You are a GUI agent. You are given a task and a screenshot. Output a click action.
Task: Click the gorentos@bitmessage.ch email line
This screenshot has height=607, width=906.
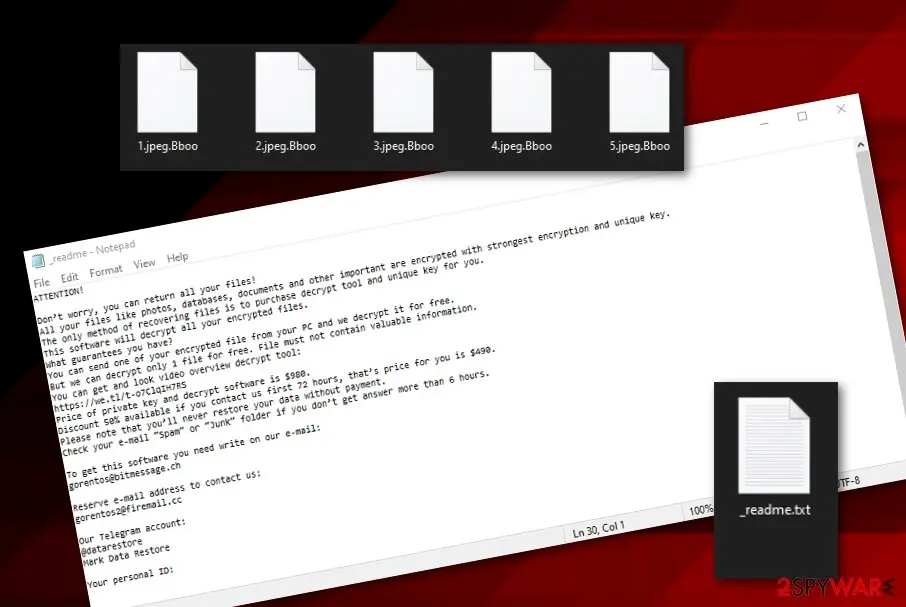click(125, 476)
